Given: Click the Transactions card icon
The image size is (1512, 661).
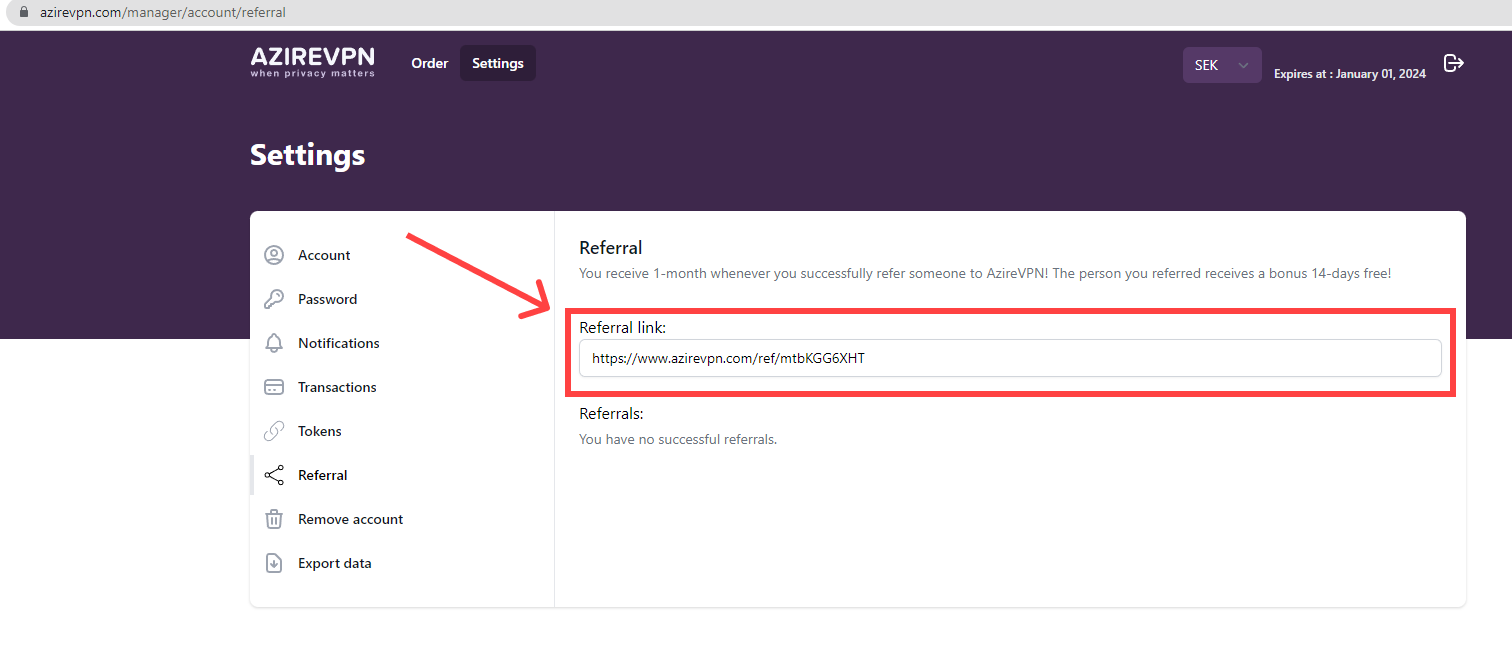Looking at the screenshot, I should 274,387.
